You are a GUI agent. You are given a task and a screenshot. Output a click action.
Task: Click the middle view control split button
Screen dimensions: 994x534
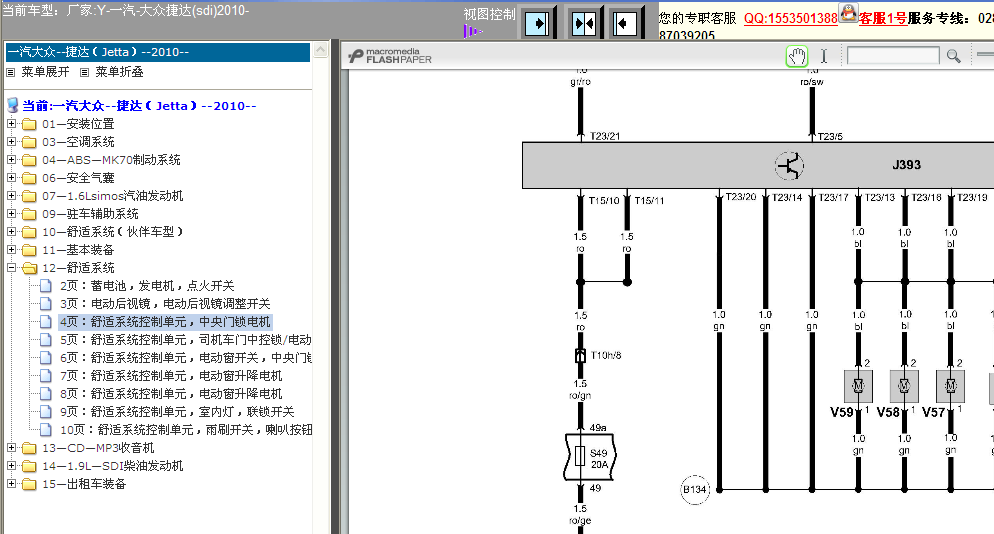coord(584,24)
